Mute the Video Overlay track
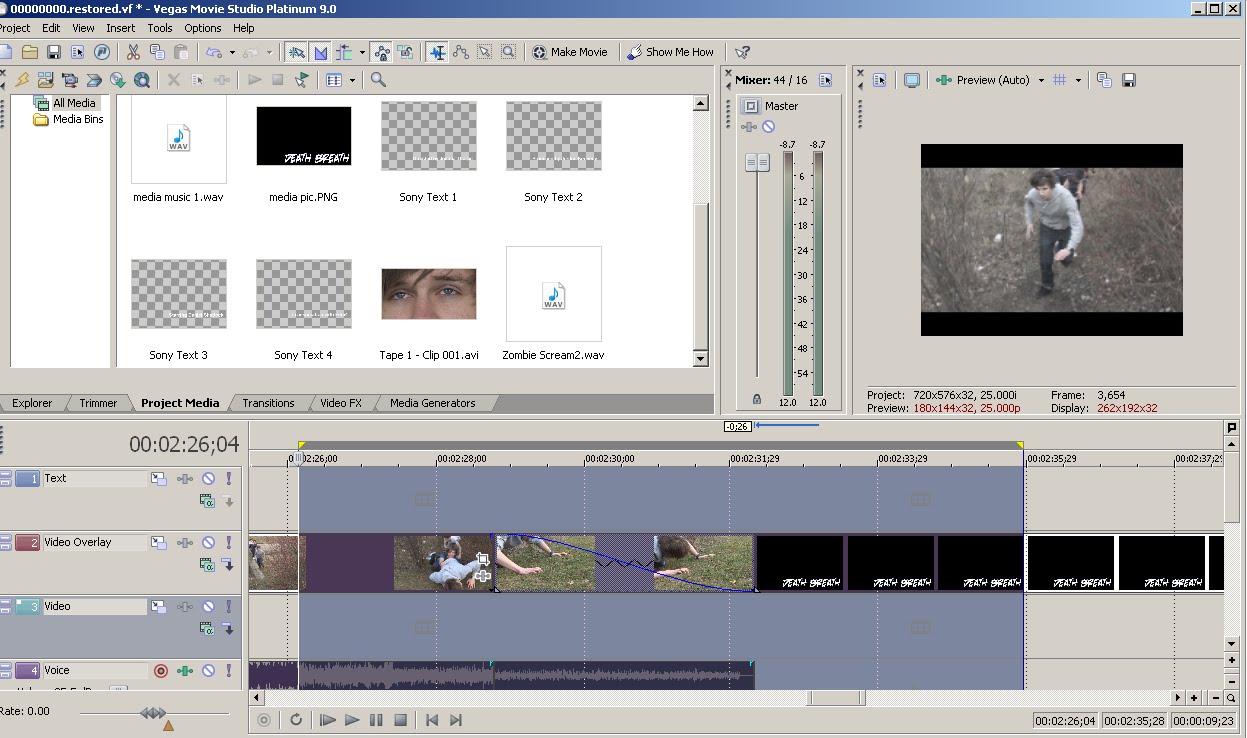 pos(208,543)
